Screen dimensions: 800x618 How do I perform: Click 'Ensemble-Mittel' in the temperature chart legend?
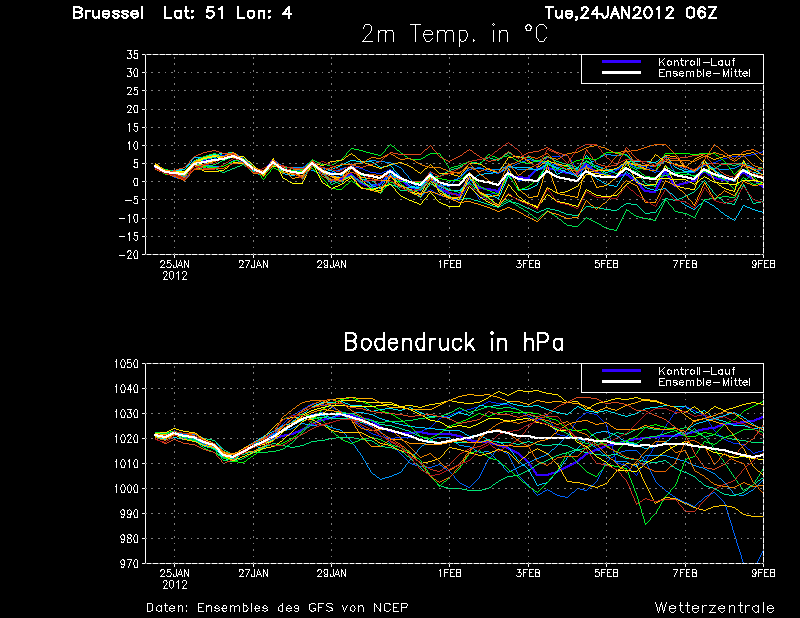pyautogui.click(x=704, y=73)
